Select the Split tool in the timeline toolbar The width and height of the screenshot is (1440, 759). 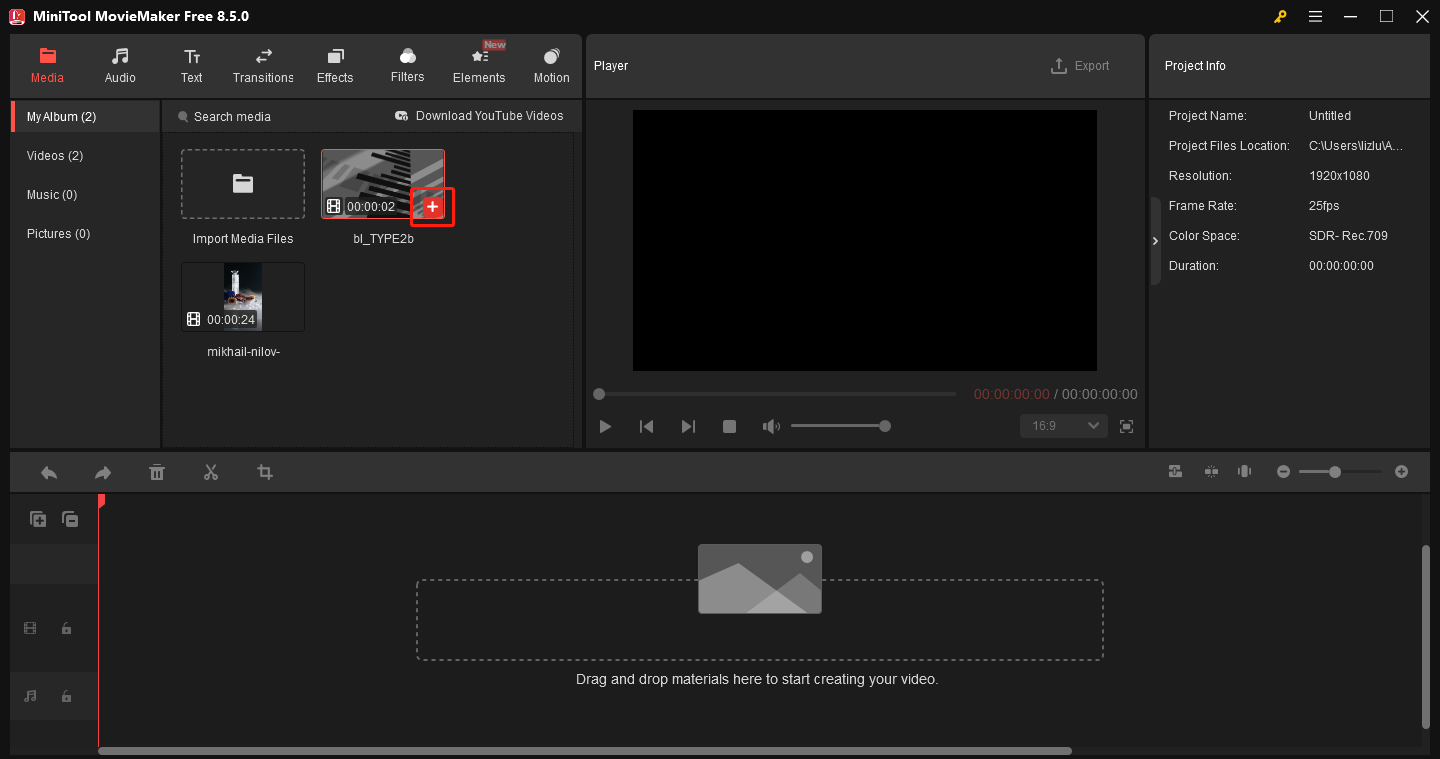tap(211, 471)
